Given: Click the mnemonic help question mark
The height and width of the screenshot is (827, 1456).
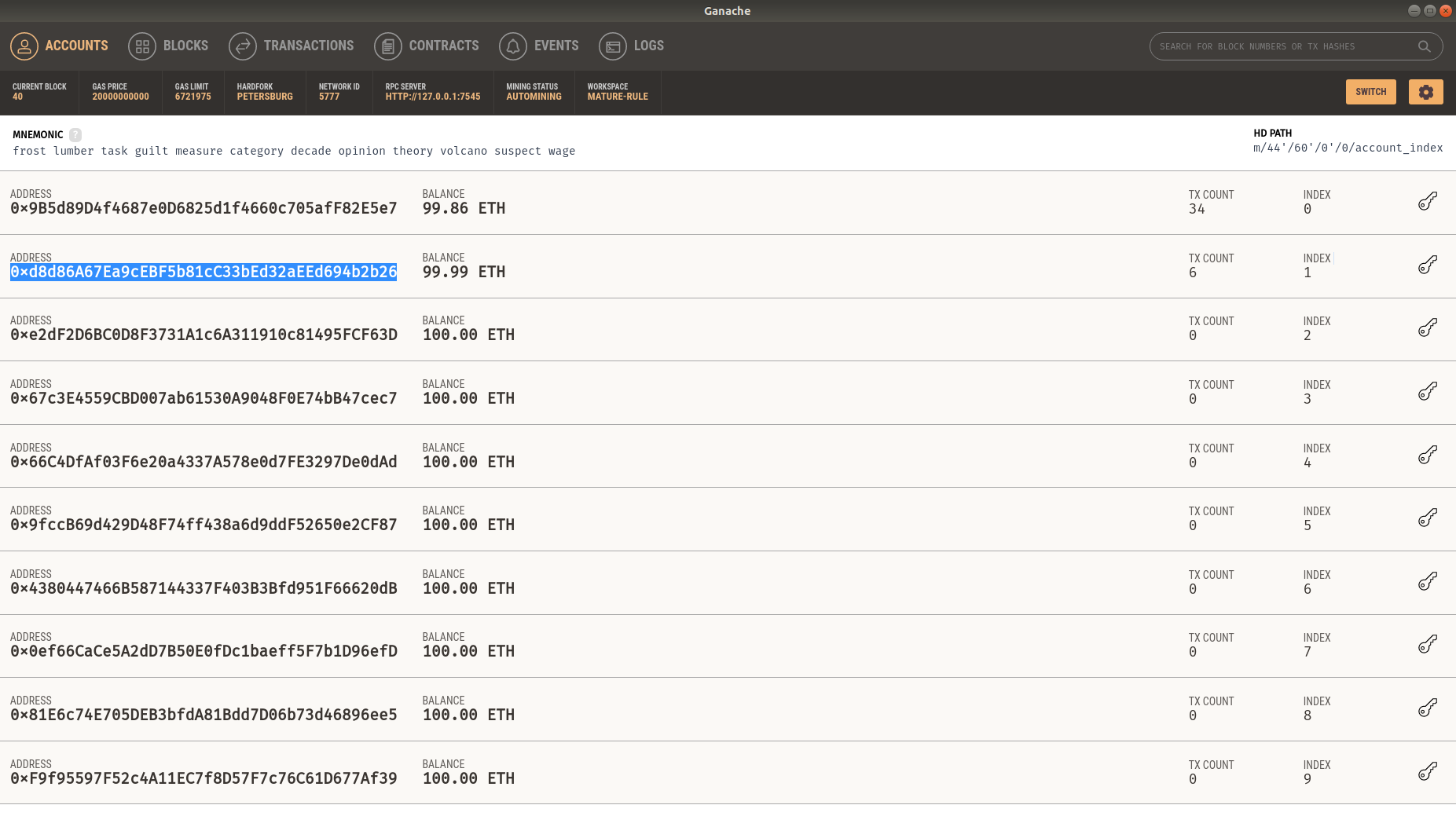Looking at the screenshot, I should [75, 135].
